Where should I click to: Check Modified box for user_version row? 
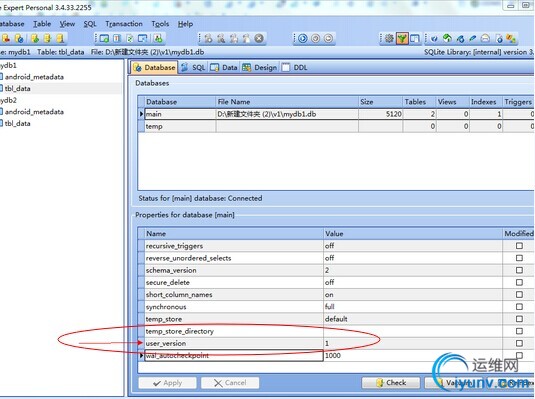[x=519, y=343]
